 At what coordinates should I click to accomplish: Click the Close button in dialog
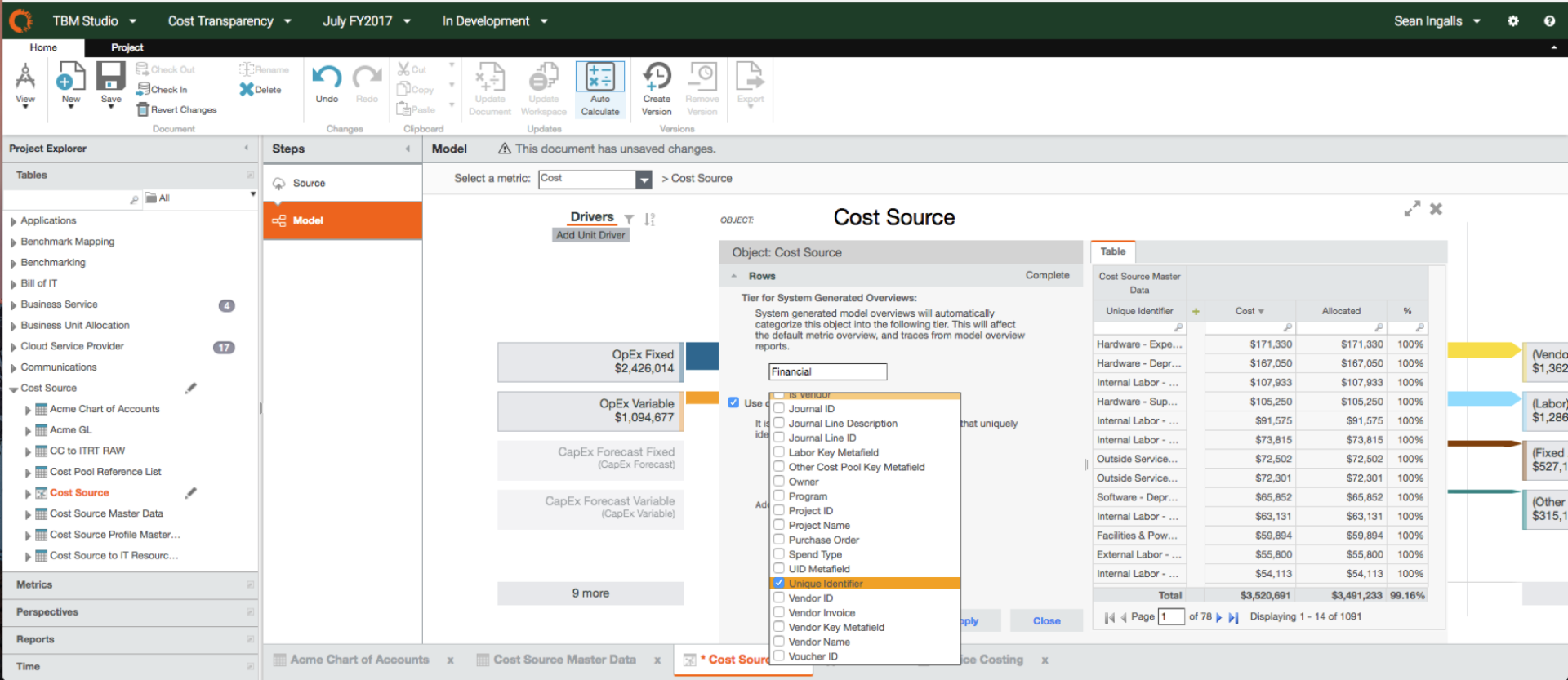coord(1046,621)
